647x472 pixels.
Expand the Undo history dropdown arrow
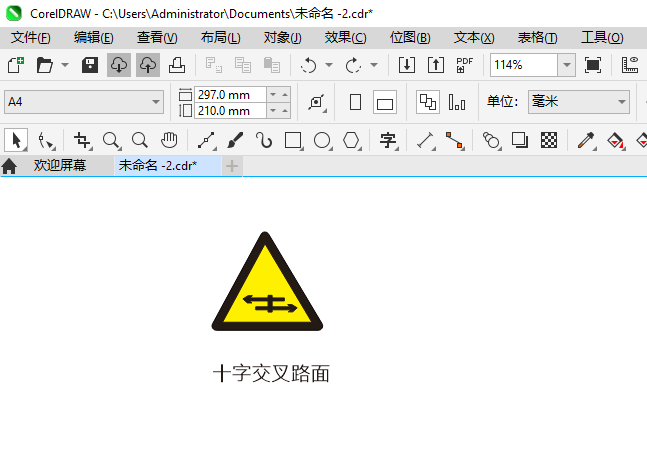pyautogui.click(x=329, y=65)
